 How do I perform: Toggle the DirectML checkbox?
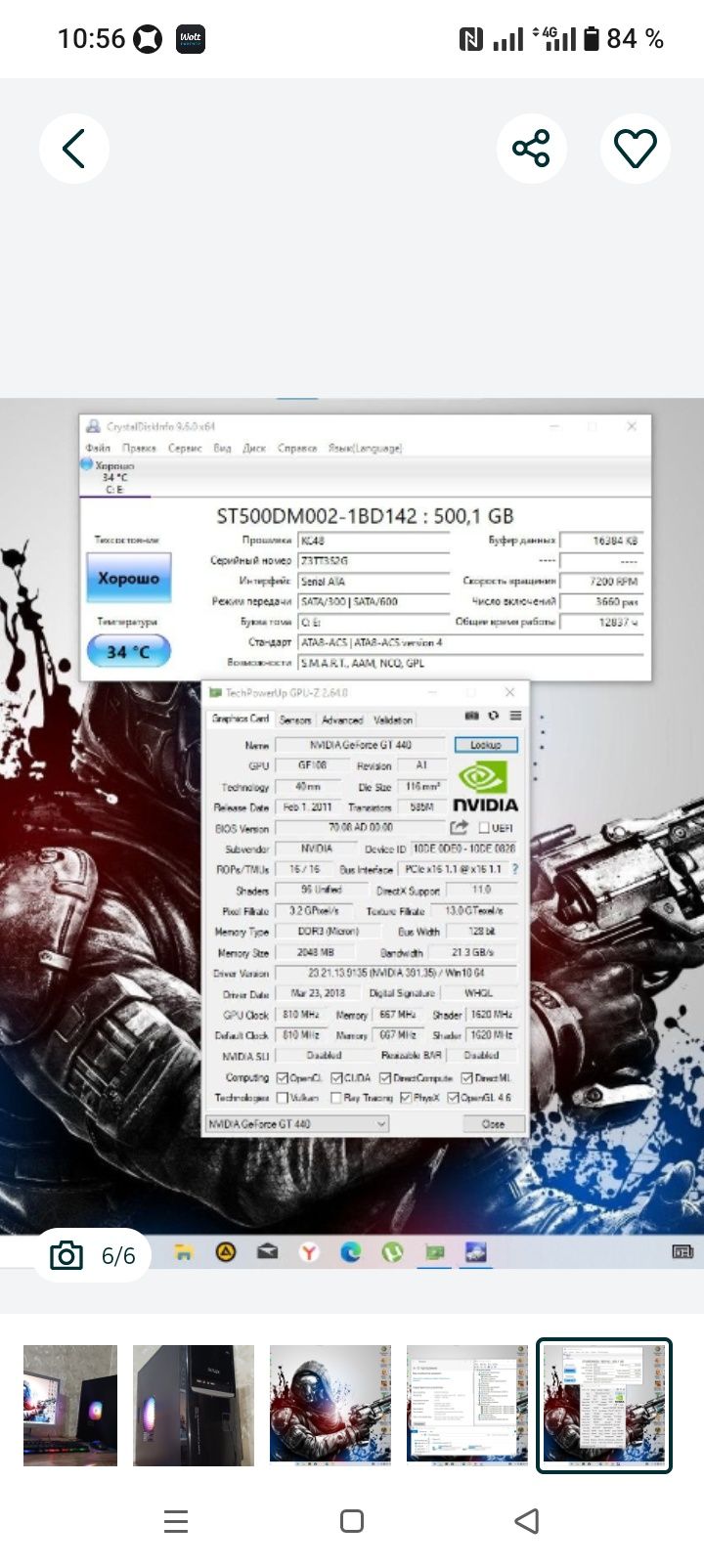coord(467,1078)
